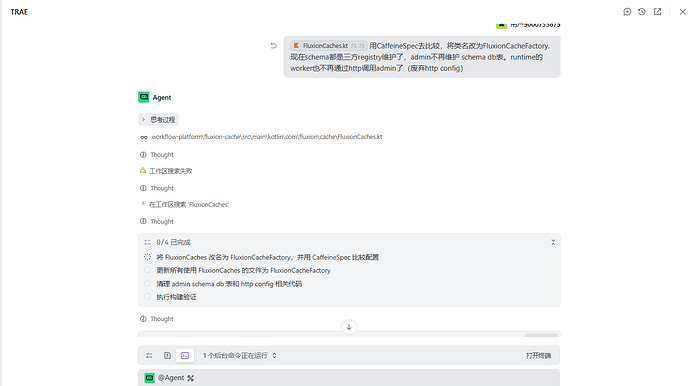The height and width of the screenshot is (386, 690).
Task: Open the task list toolbar icon
Action: pyautogui.click(x=149, y=356)
